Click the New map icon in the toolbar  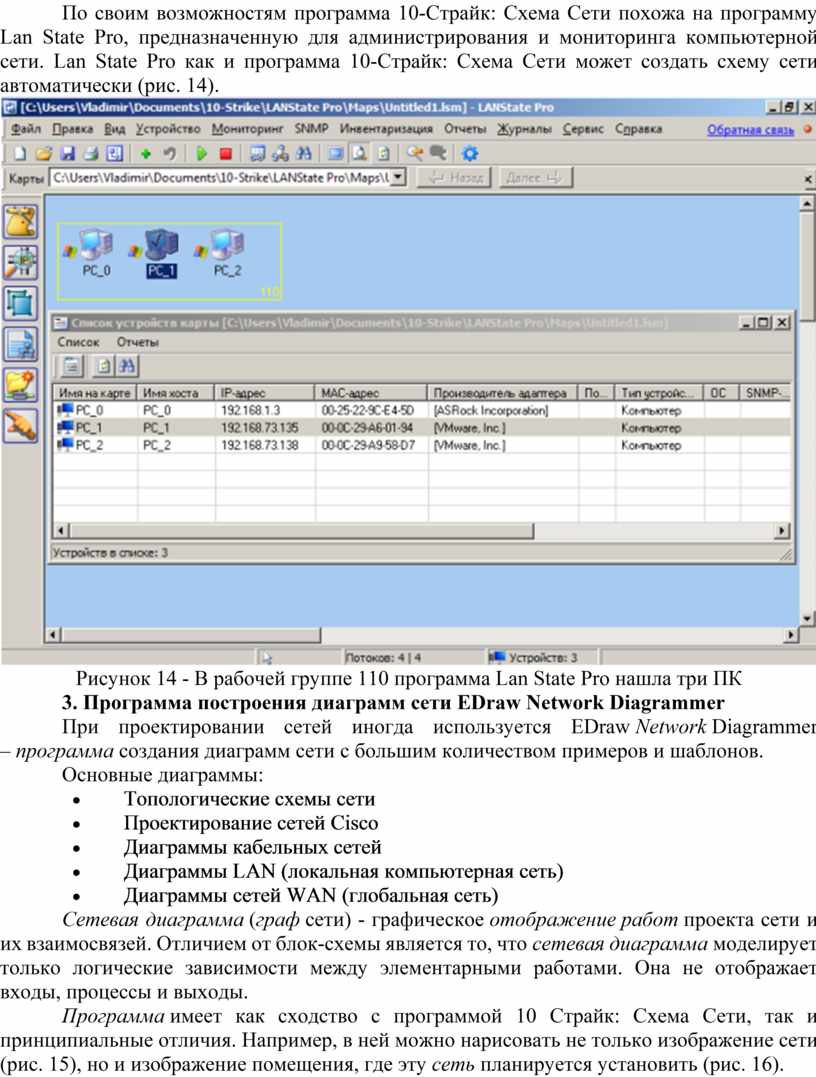20,154
